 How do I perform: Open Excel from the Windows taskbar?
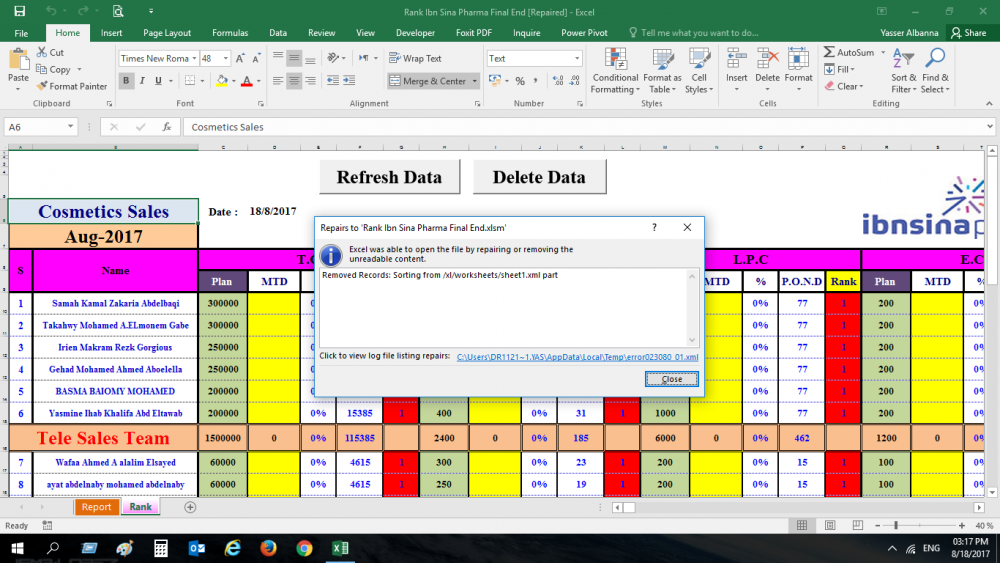(340, 548)
